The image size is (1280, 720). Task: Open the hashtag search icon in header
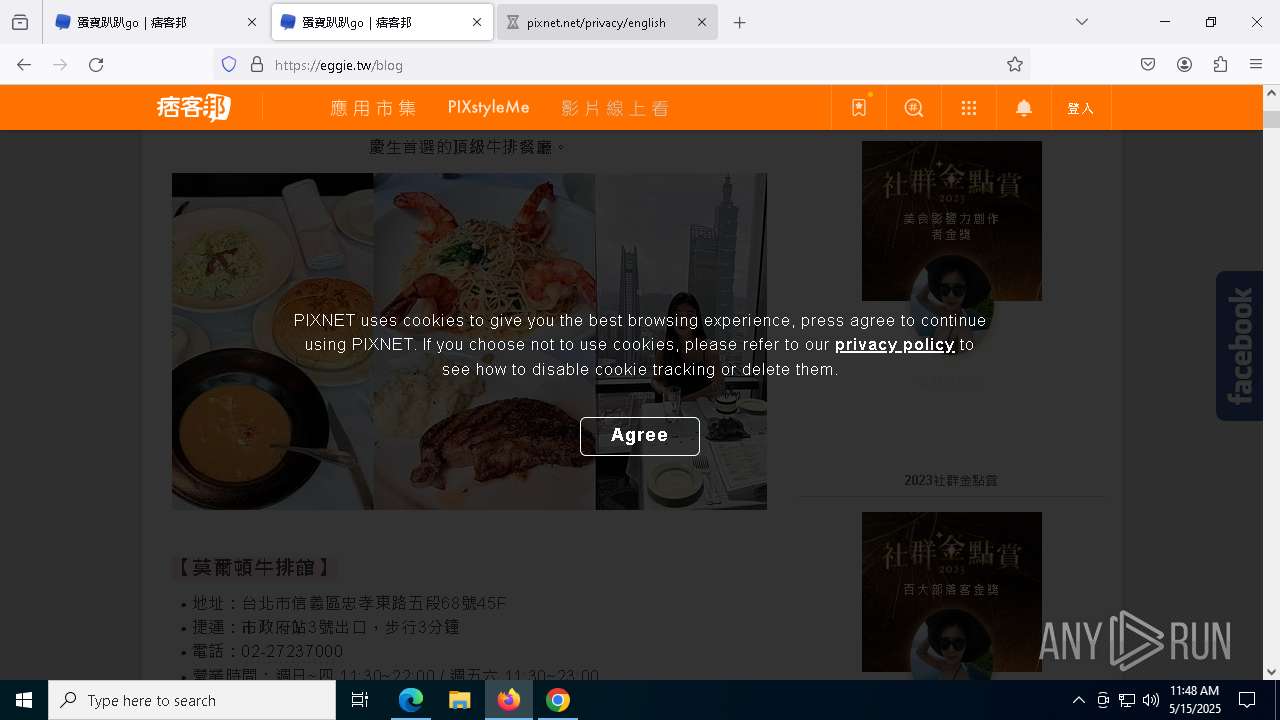(x=914, y=108)
